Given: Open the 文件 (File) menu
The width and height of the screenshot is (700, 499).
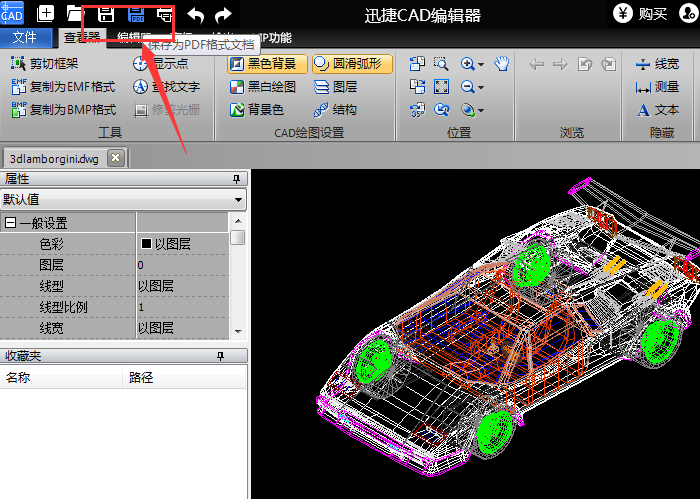Looking at the screenshot, I should point(25,38).
